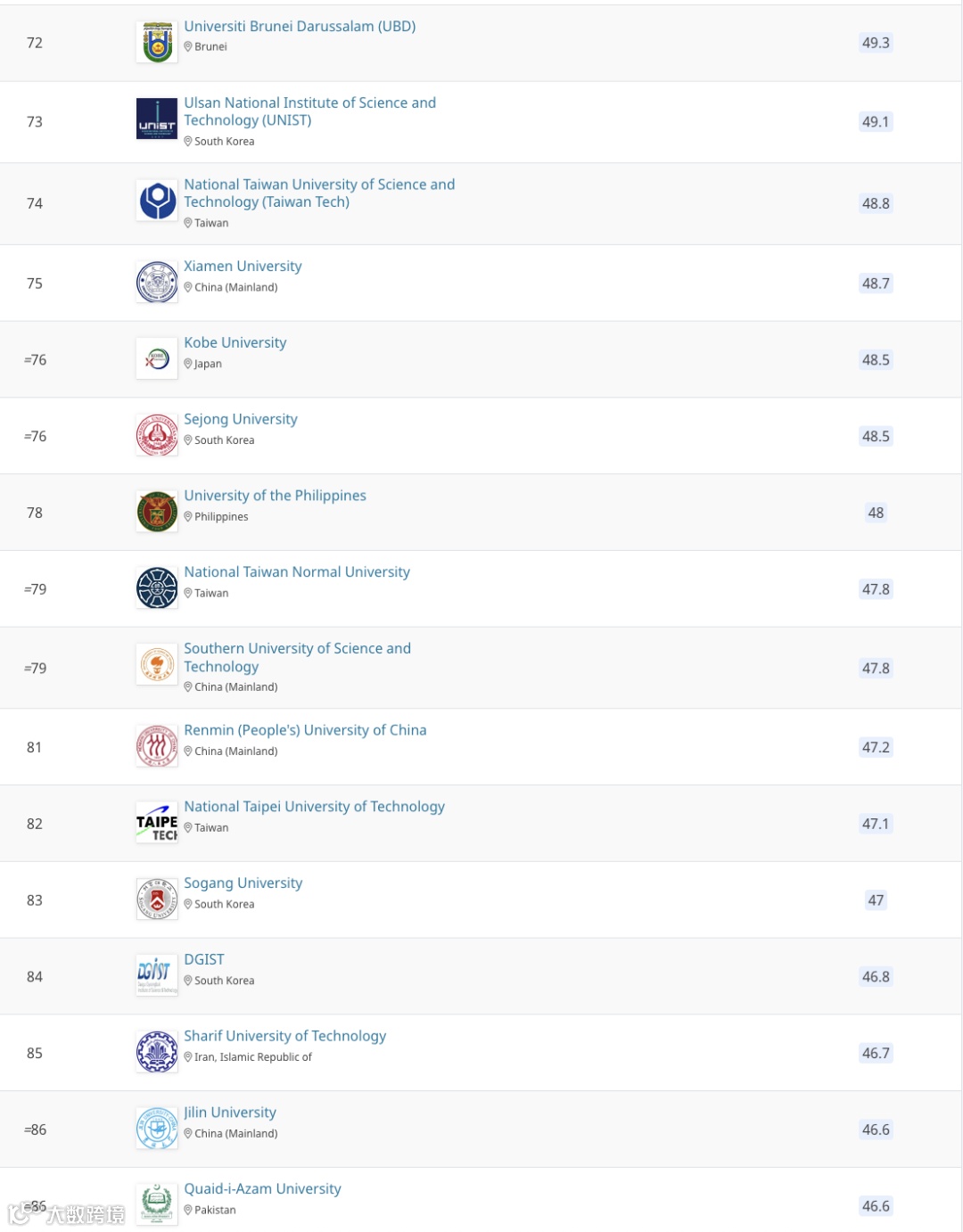Open National Taiwan Normal University link
Screen dimensions: 963x1232
pyautogui.click(x=297, y=571)
